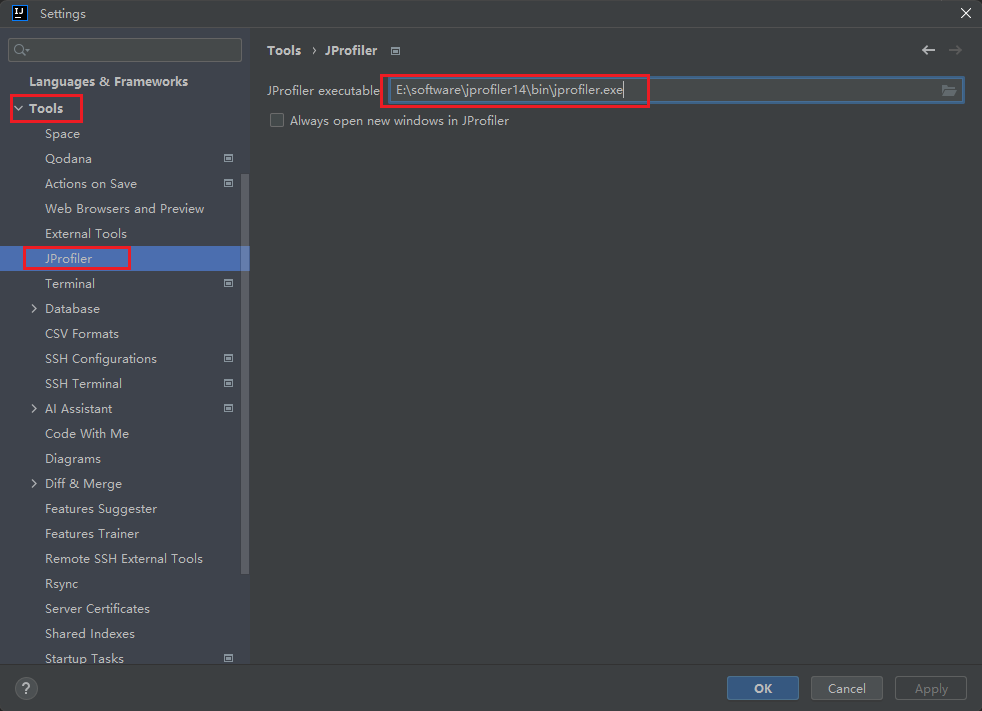The width and height of the screenshot is (982, 711).
Task: Open Features Trainer settings
Action: point(92,534)
